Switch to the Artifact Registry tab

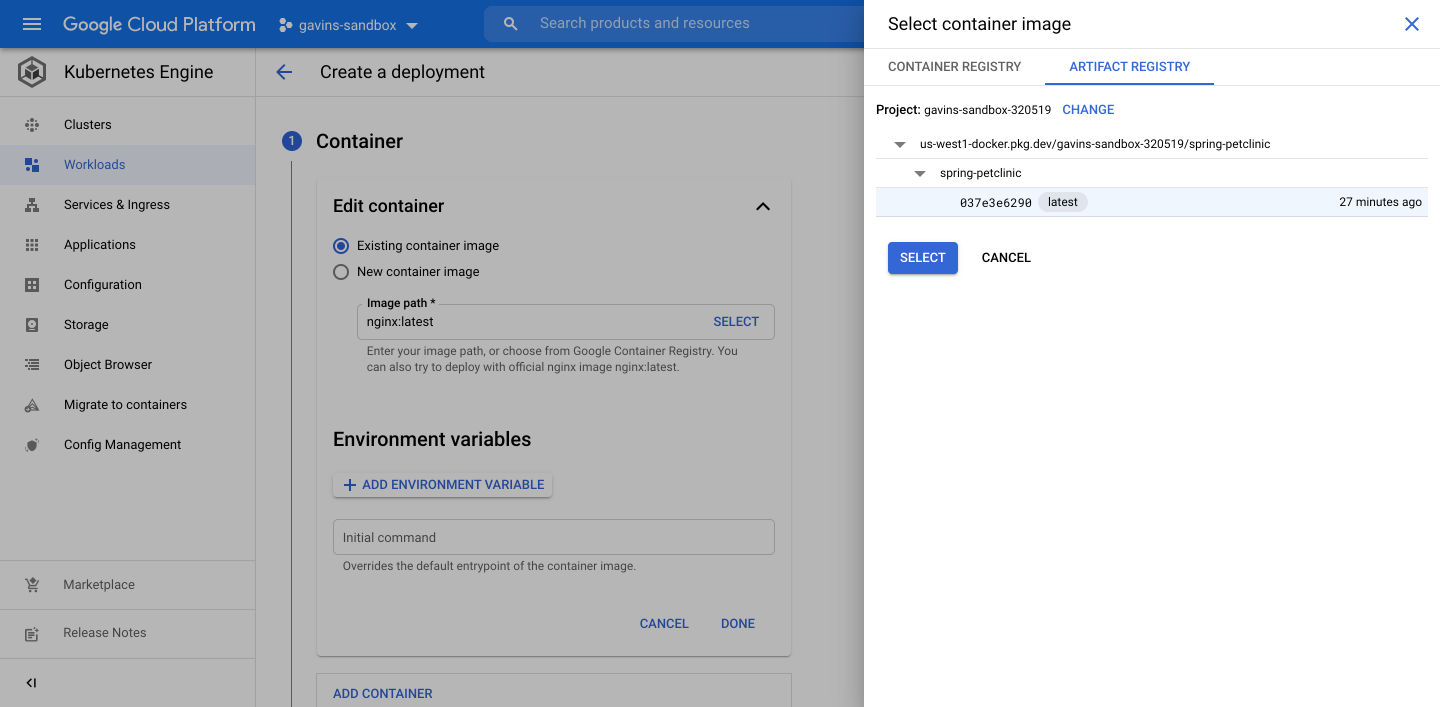(x=1129, y=67)
